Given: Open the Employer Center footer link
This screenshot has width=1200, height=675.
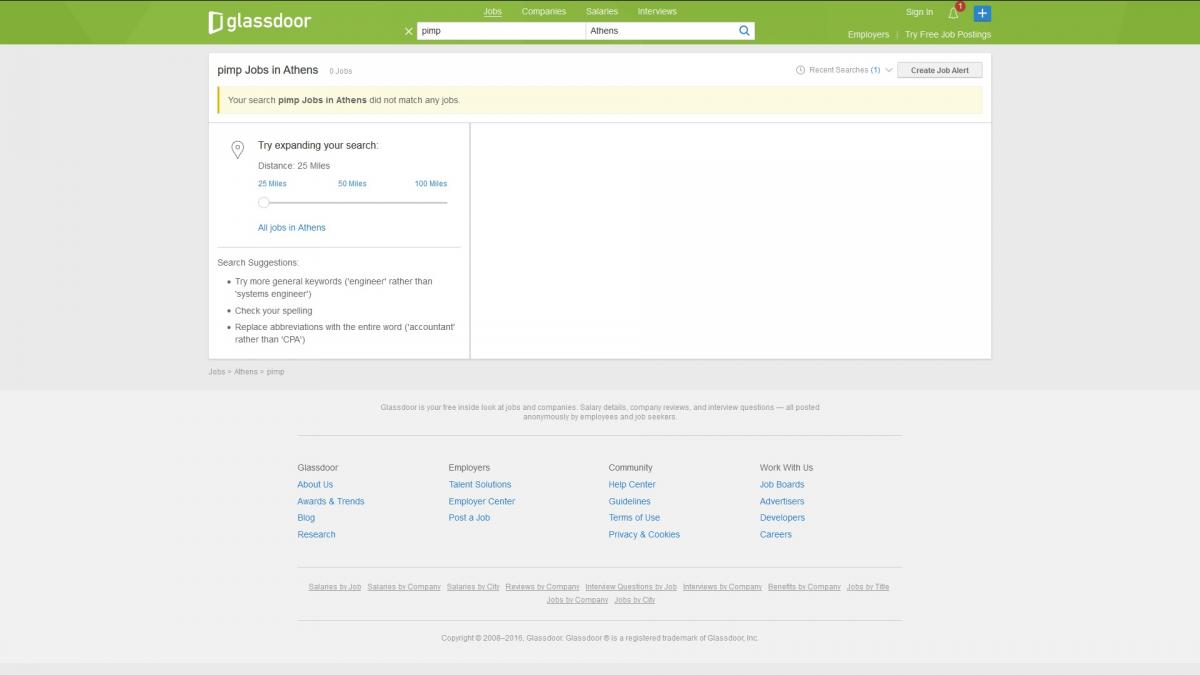Looking at the screenshot, I should tap(482, 502).
